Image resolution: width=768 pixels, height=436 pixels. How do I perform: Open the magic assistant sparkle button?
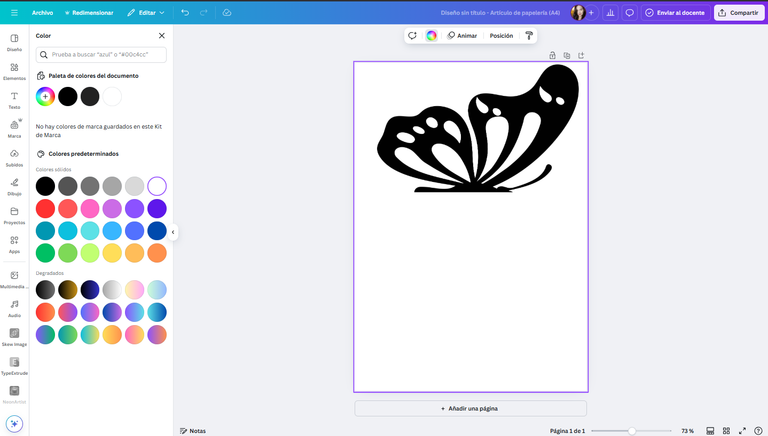point(14,424)
